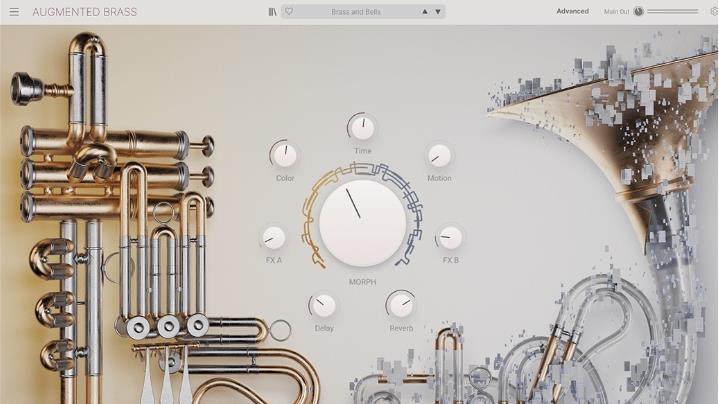The image size is (719, 404).
Task: Select previous preset with up arrow
Action: pos(425,12)
